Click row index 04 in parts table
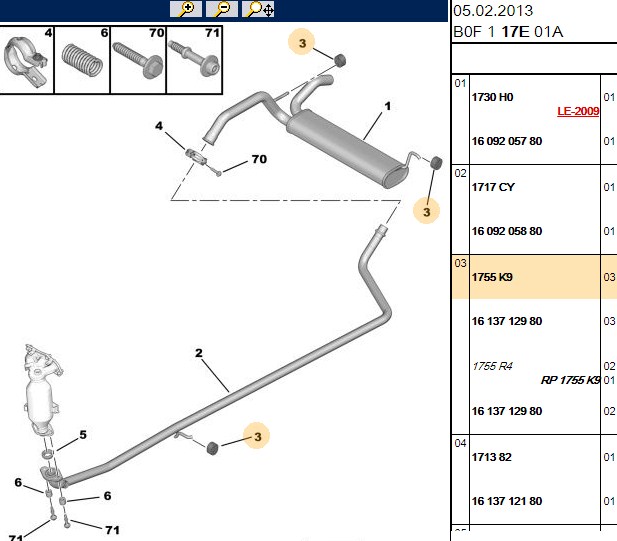This screenshot has height=541, width=617. click(x=460, y=443)
